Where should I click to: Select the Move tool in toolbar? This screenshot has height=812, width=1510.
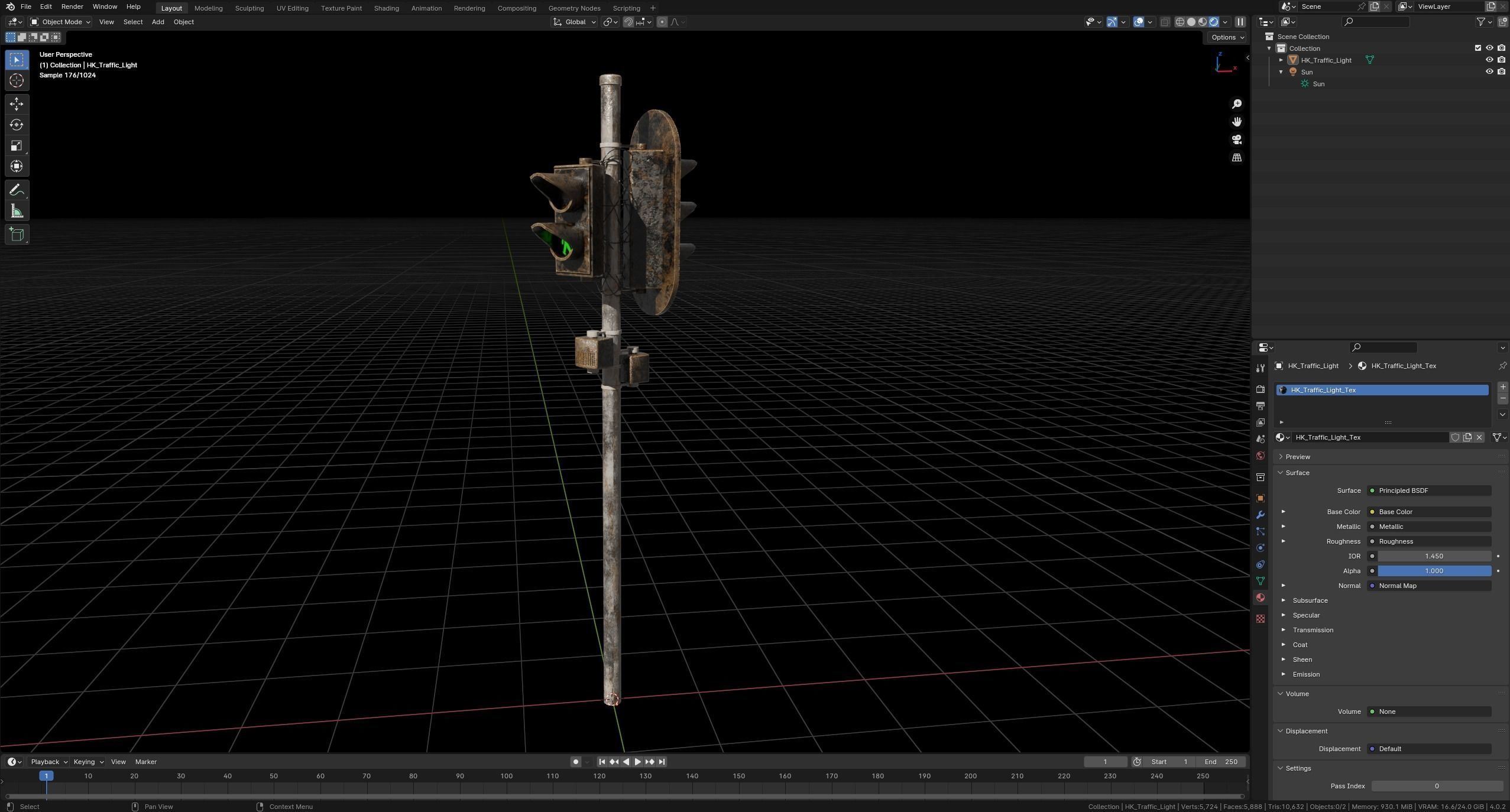pos(17,104)
